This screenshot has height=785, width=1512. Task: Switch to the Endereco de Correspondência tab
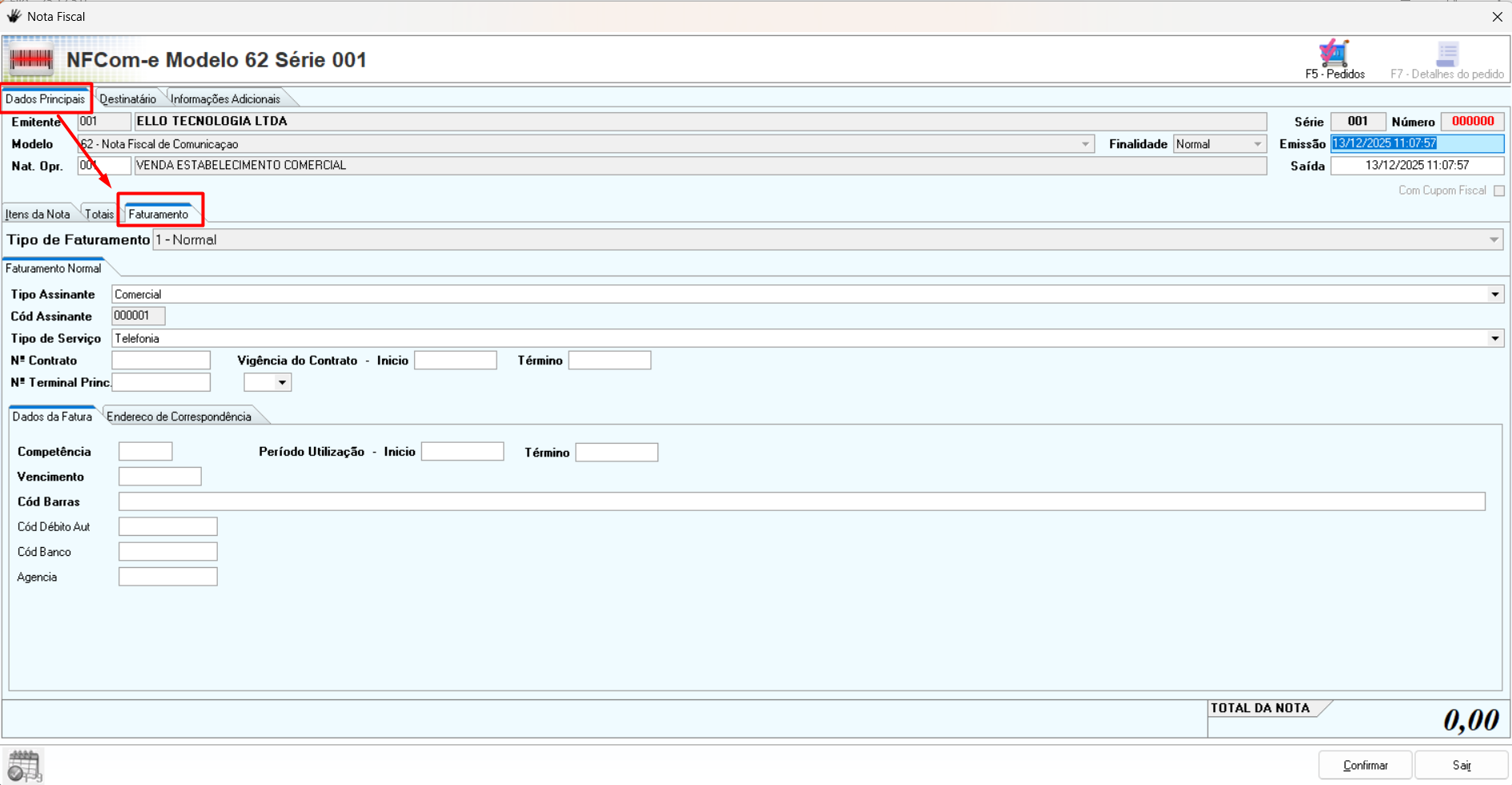179,417
